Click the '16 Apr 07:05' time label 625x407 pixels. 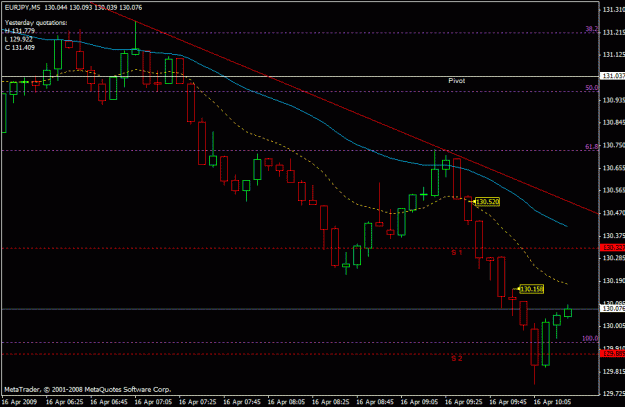click(x=153, y=402)
